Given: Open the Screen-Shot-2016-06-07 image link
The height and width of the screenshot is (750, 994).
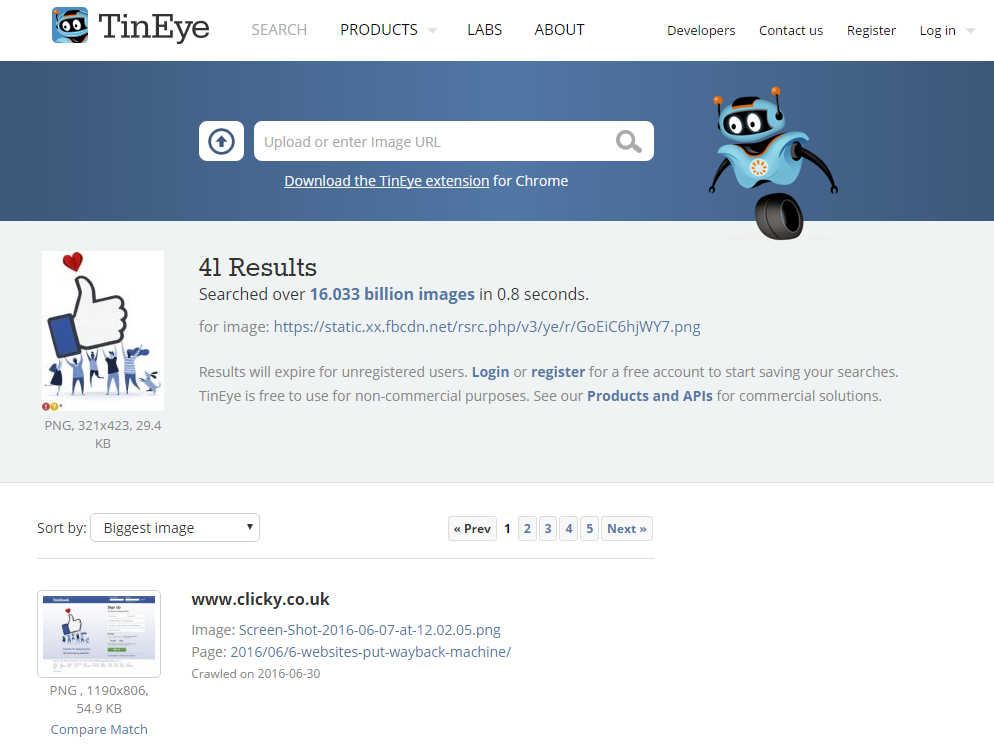Looking at the screenshot, I should [x=369, y=630].
